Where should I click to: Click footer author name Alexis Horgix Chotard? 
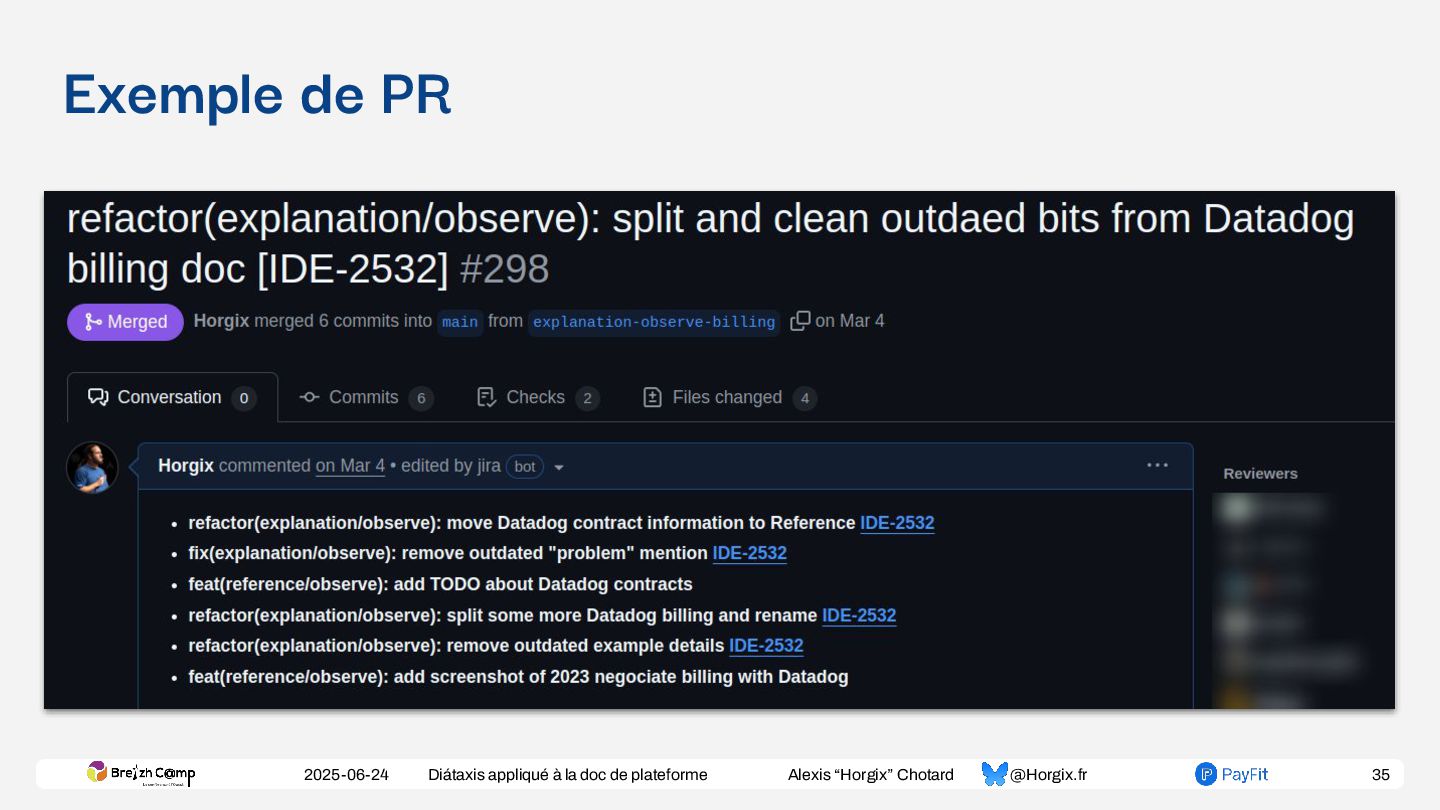tap(870, 775)
